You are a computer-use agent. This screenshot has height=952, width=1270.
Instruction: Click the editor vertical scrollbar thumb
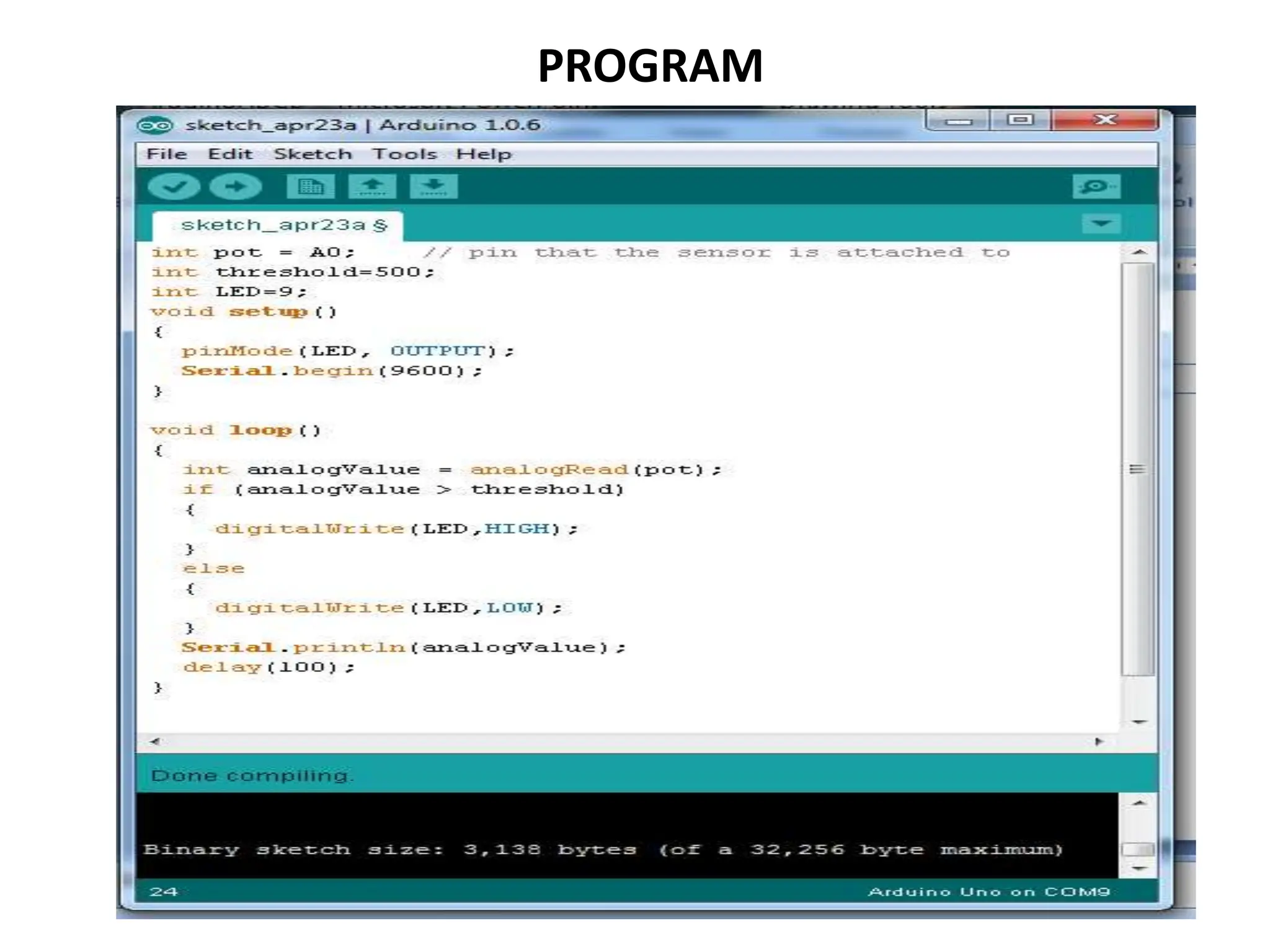[1137, 469]
